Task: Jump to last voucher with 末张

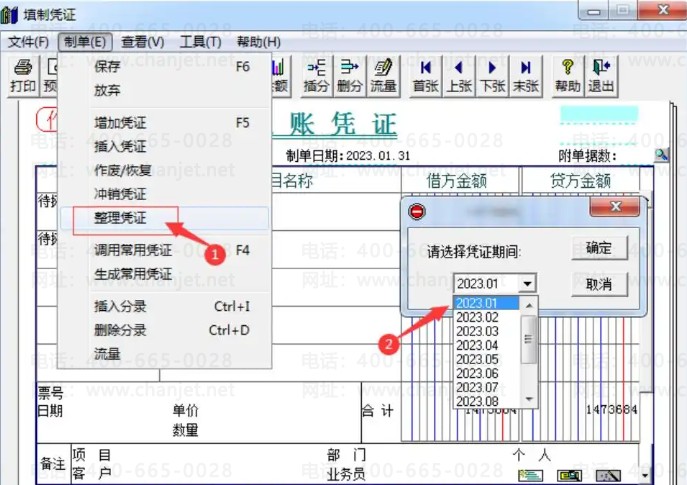Action: [x=525, y=76]
